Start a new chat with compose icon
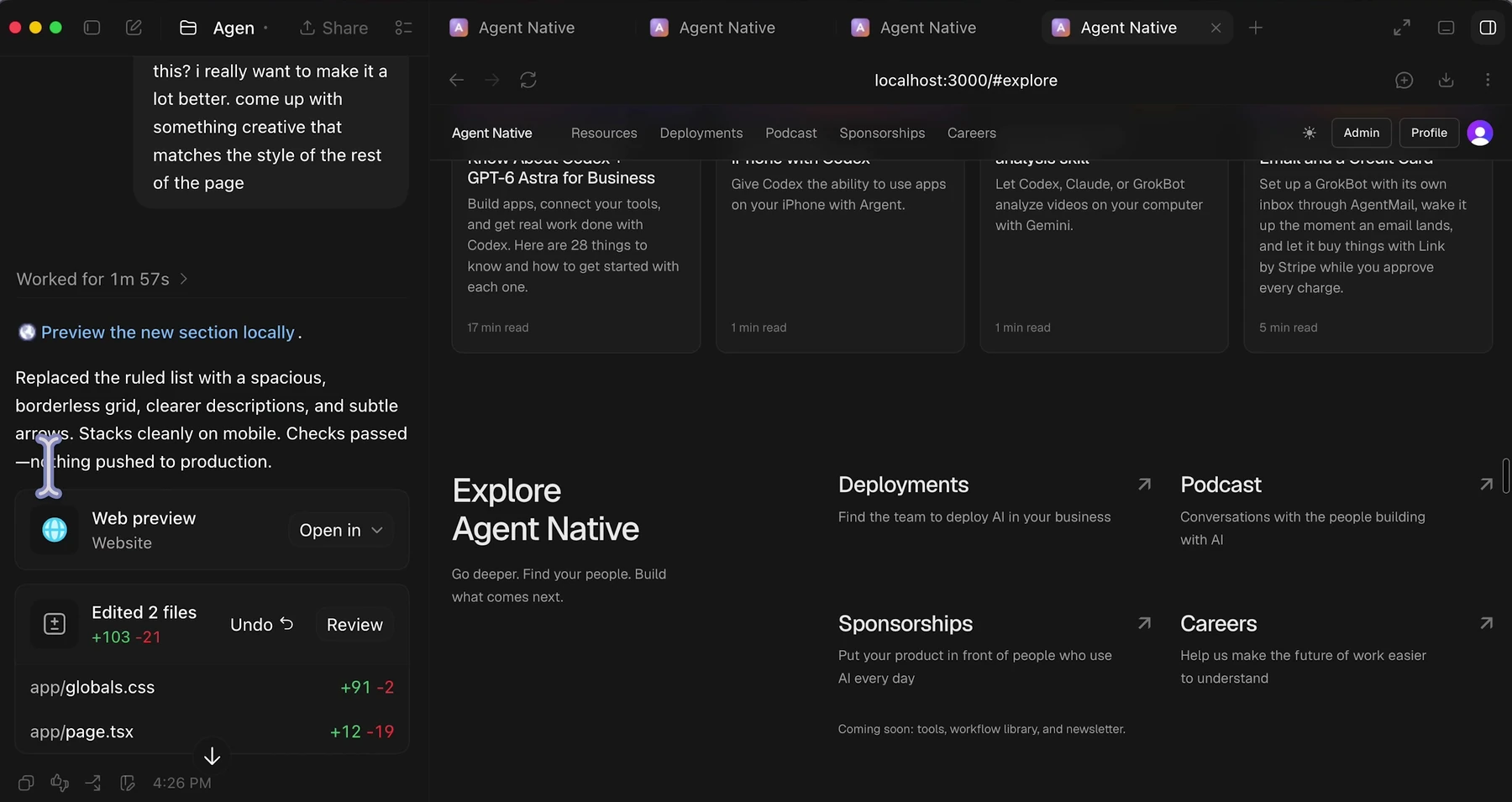This screenshot has height=802, width=1512. click(134, 28)
